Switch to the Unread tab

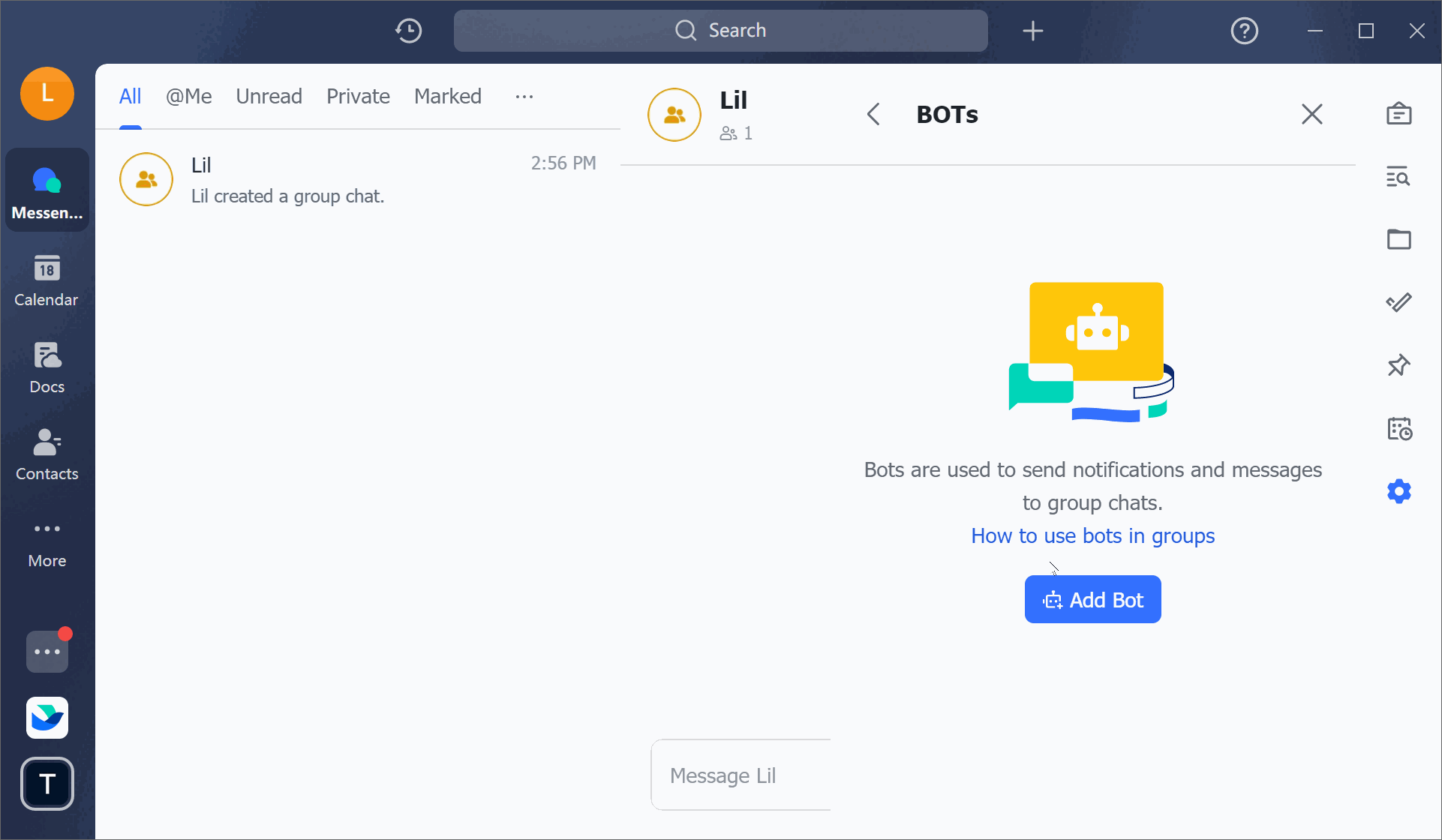coord(269,96)
